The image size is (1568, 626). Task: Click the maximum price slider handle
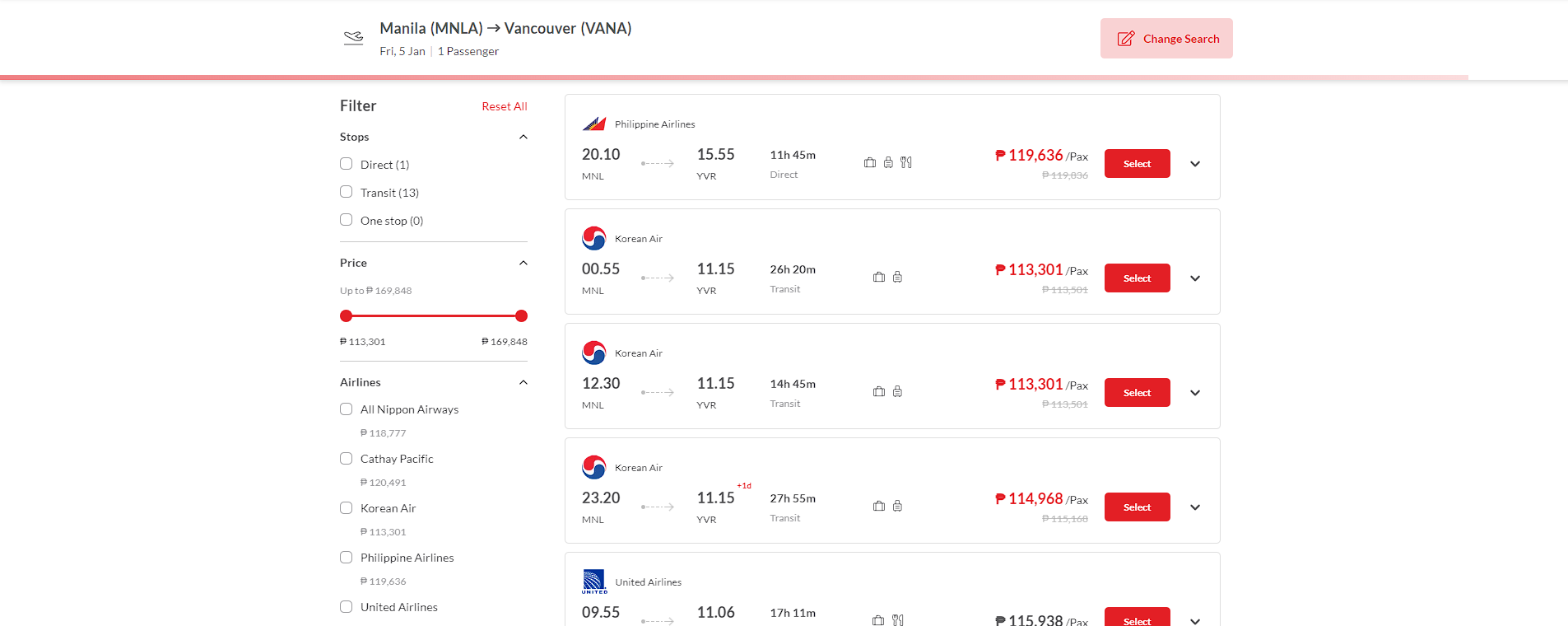click(521, 315)
